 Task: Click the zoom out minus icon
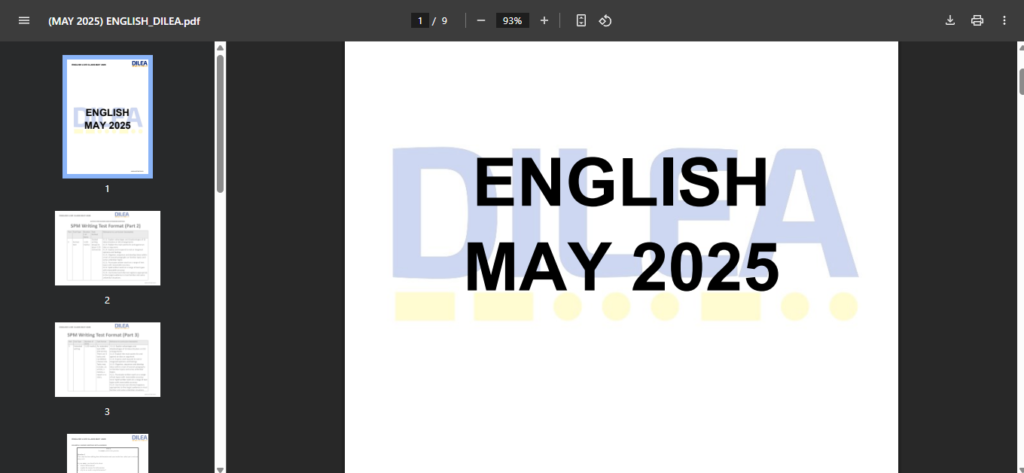[481, 20]
